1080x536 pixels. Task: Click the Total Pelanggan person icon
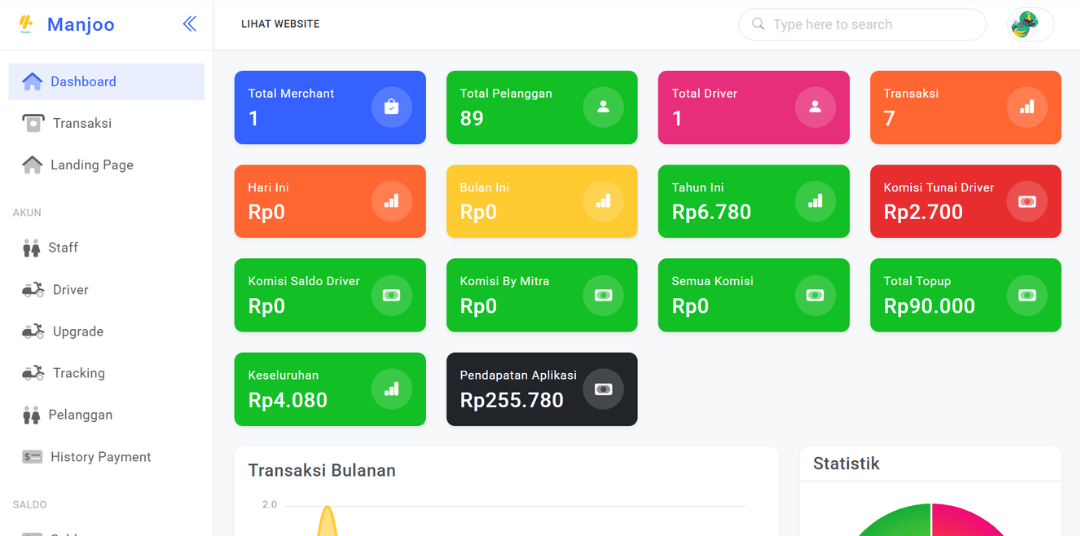click(x=603, y=107)
